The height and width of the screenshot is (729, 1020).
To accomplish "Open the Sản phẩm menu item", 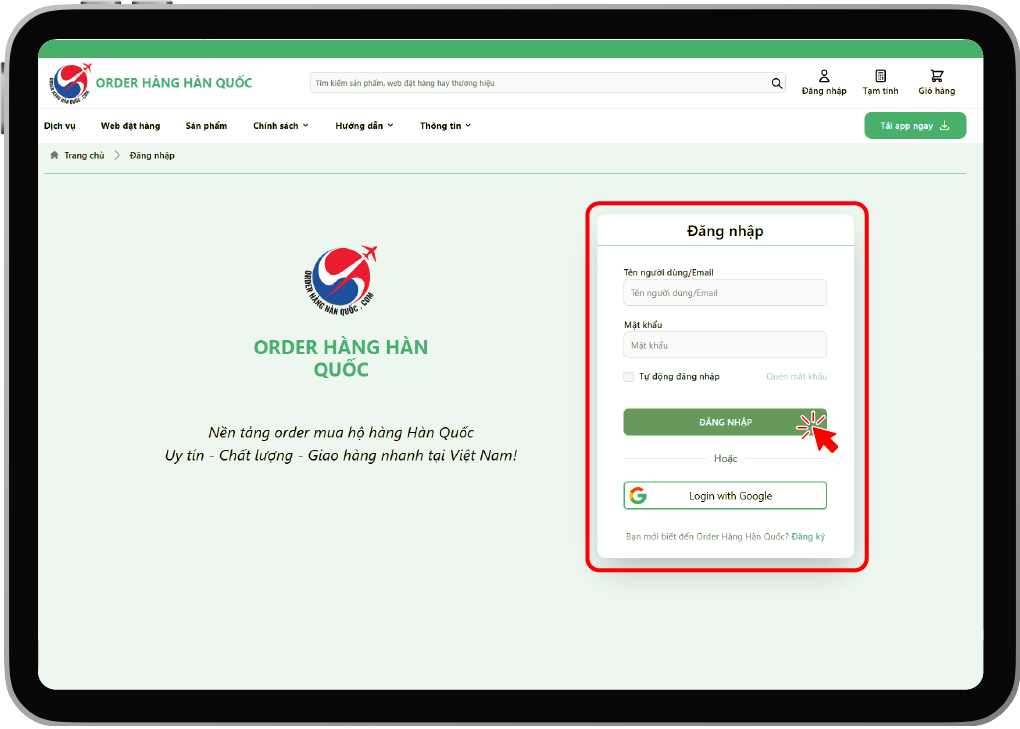I will [x=206, y=126].
